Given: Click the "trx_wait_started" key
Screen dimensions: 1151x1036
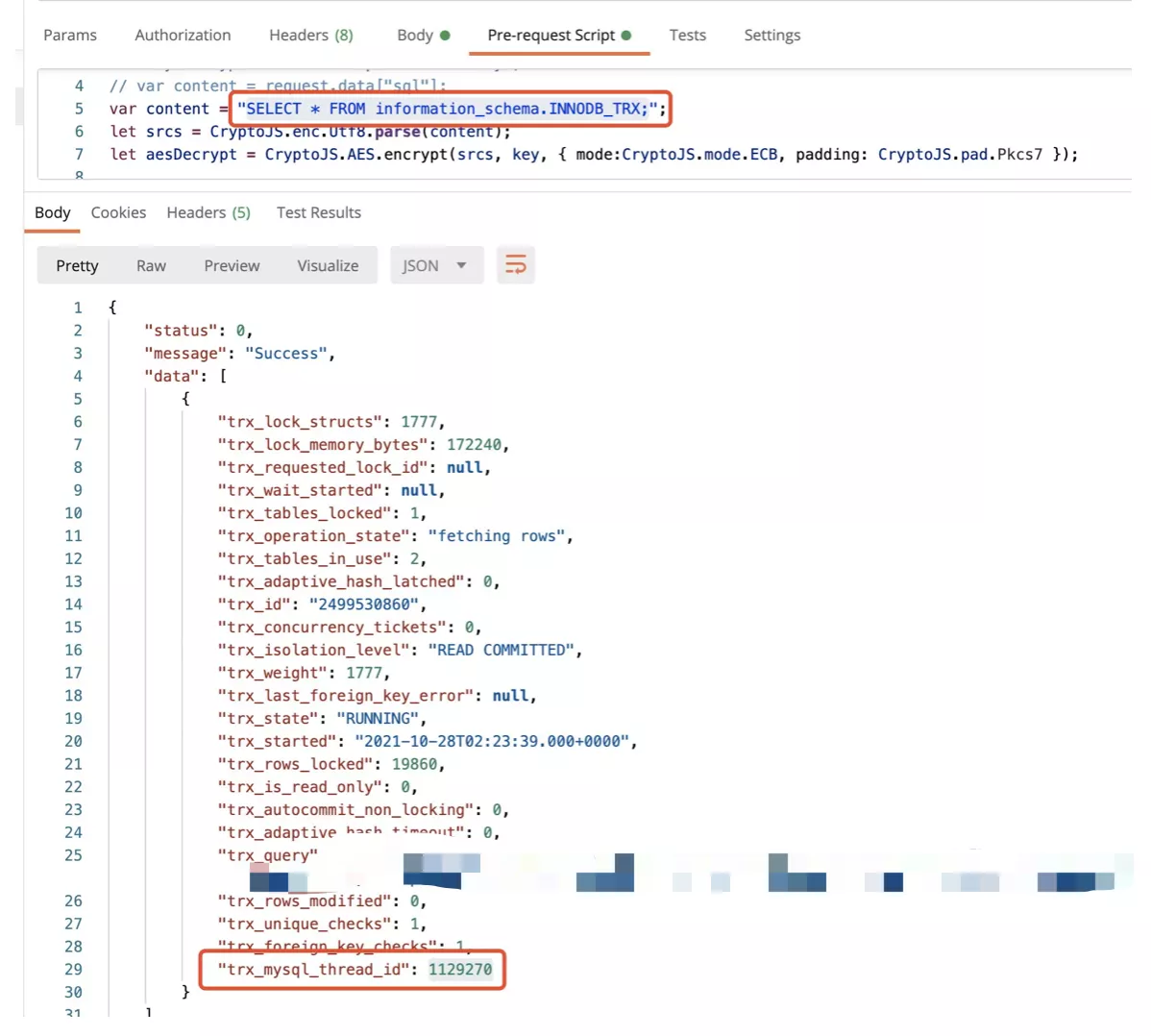Looking at the screenshot, I should click(300, 490).
